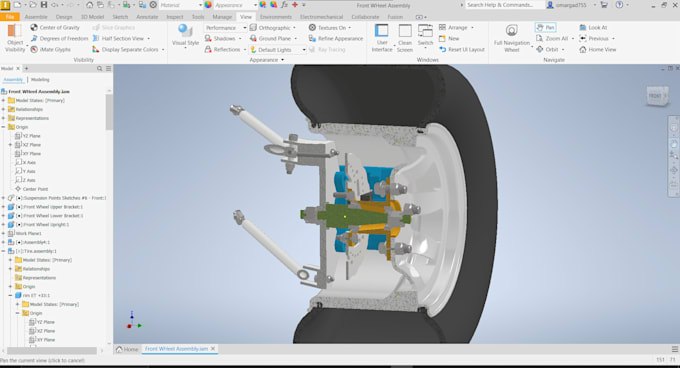The height and width of the screenshot is (368, 680).
Task: Click Half Section View icon
Action: [x=96, y=38]
